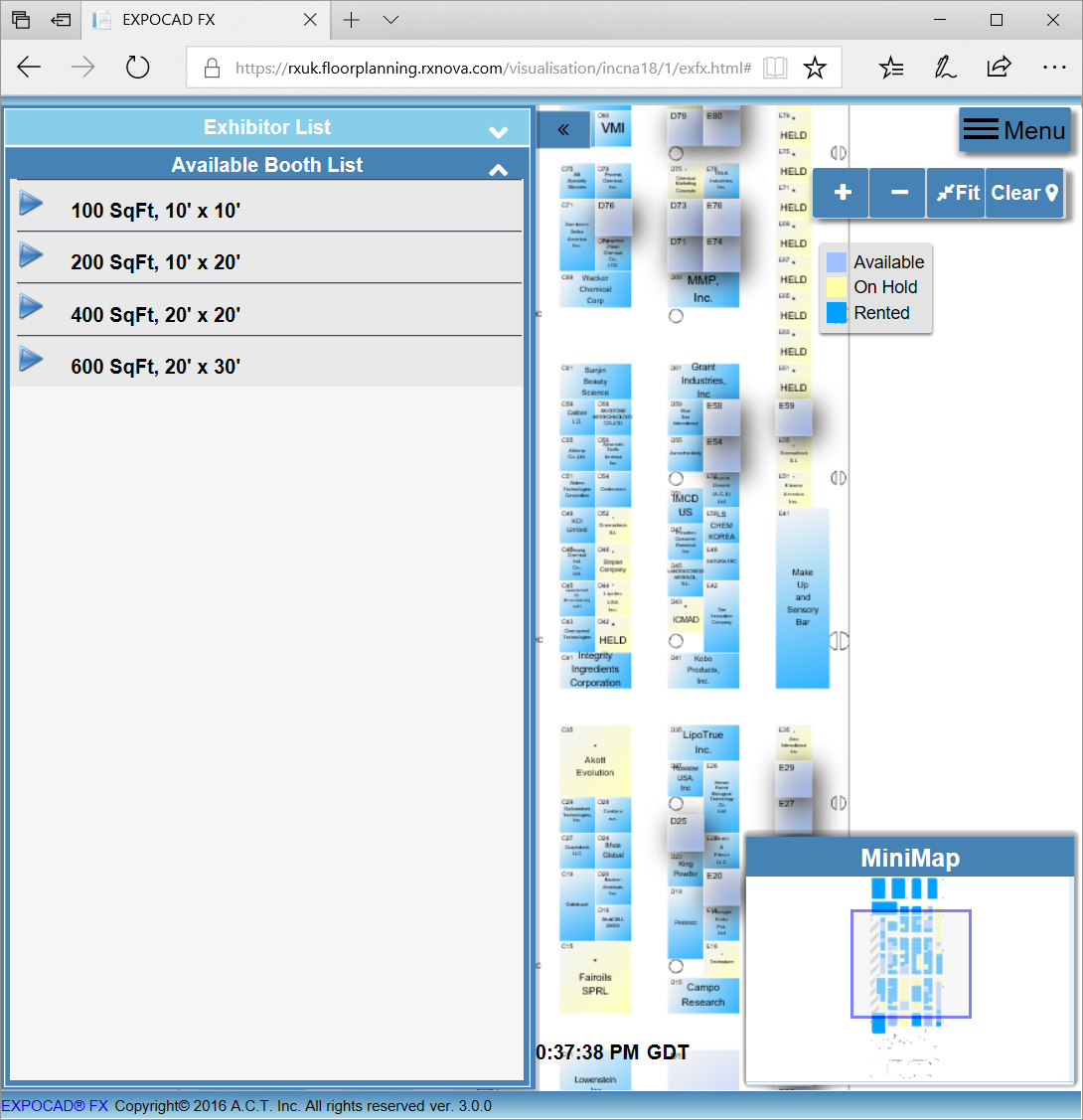Select the Fairoils SPRL booth
Screen dimensions: 1083x1120
pos(595,977)
